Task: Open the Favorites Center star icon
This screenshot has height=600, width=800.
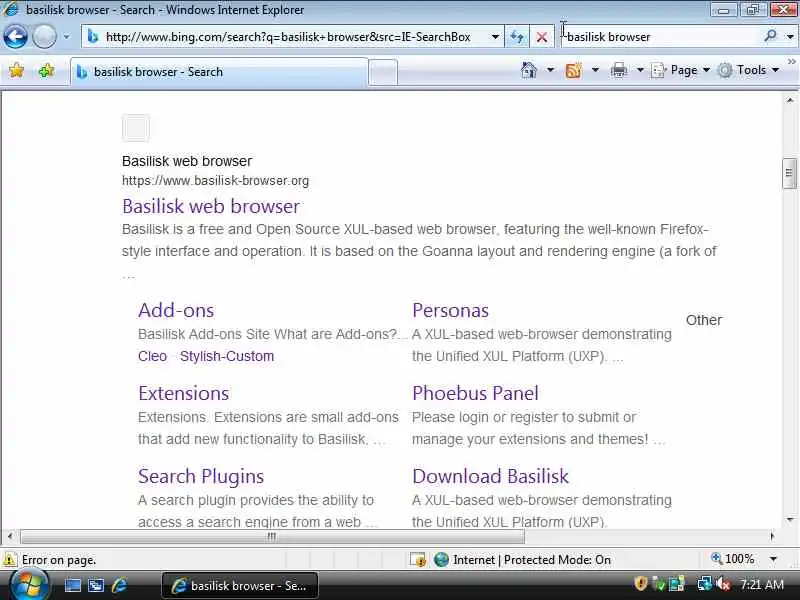Action: pyautogui.click(x=16, y=70)
